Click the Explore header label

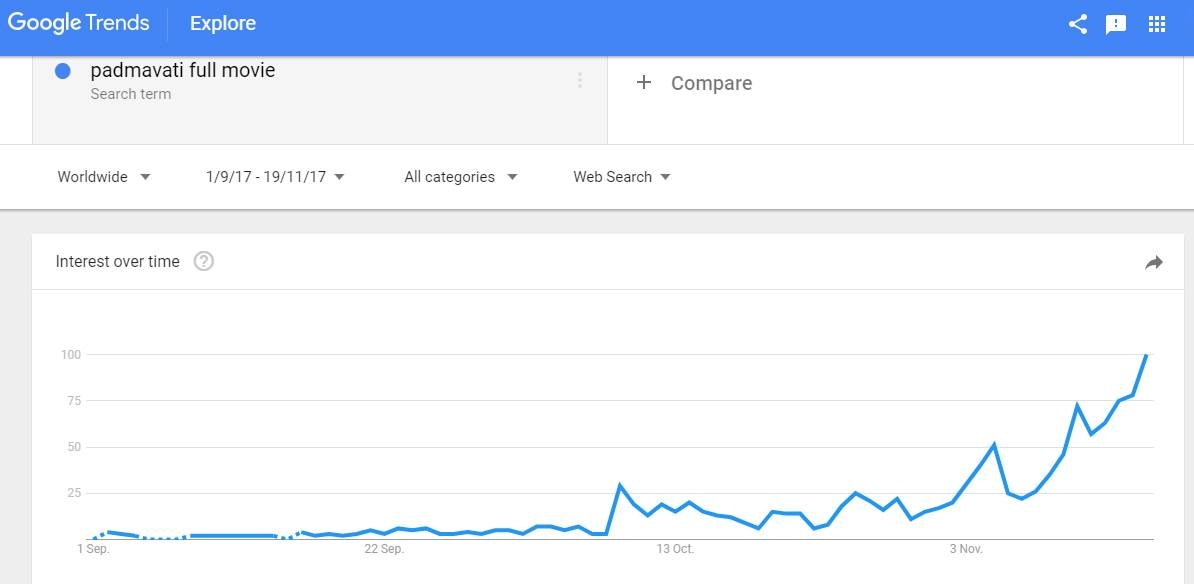(x=223, y=23)
